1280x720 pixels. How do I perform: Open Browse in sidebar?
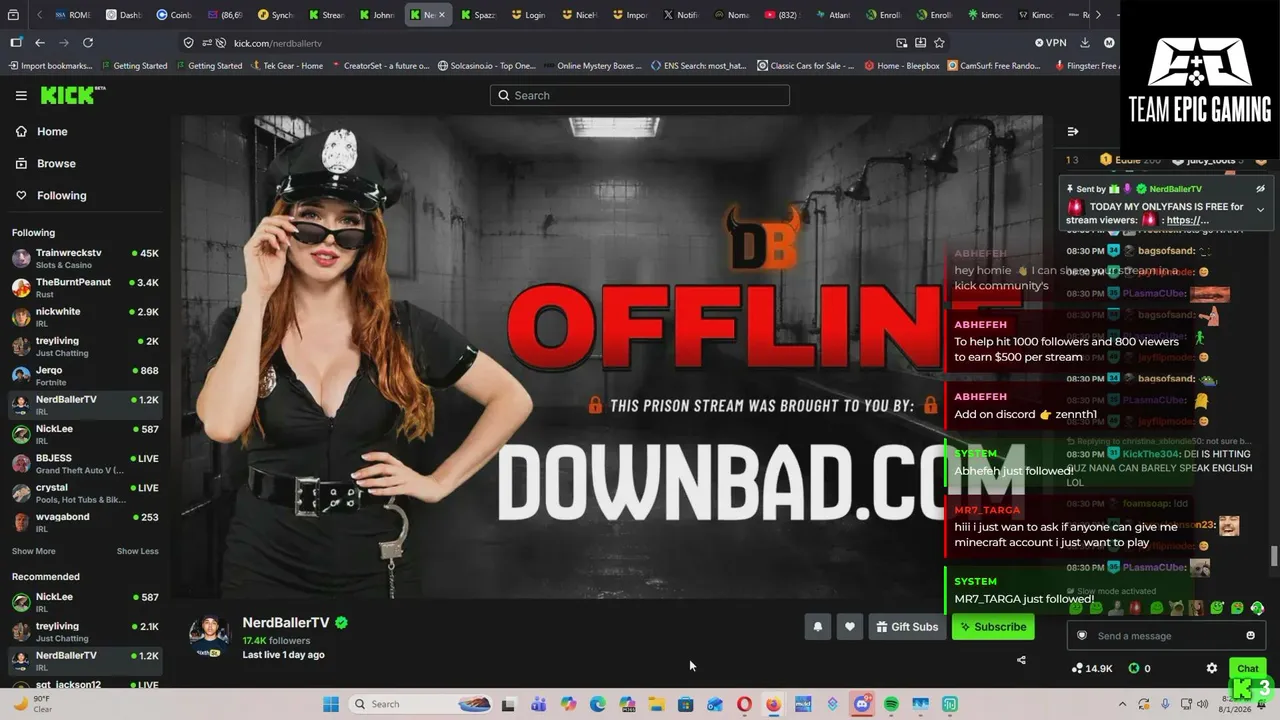click(x=56, y=163)
